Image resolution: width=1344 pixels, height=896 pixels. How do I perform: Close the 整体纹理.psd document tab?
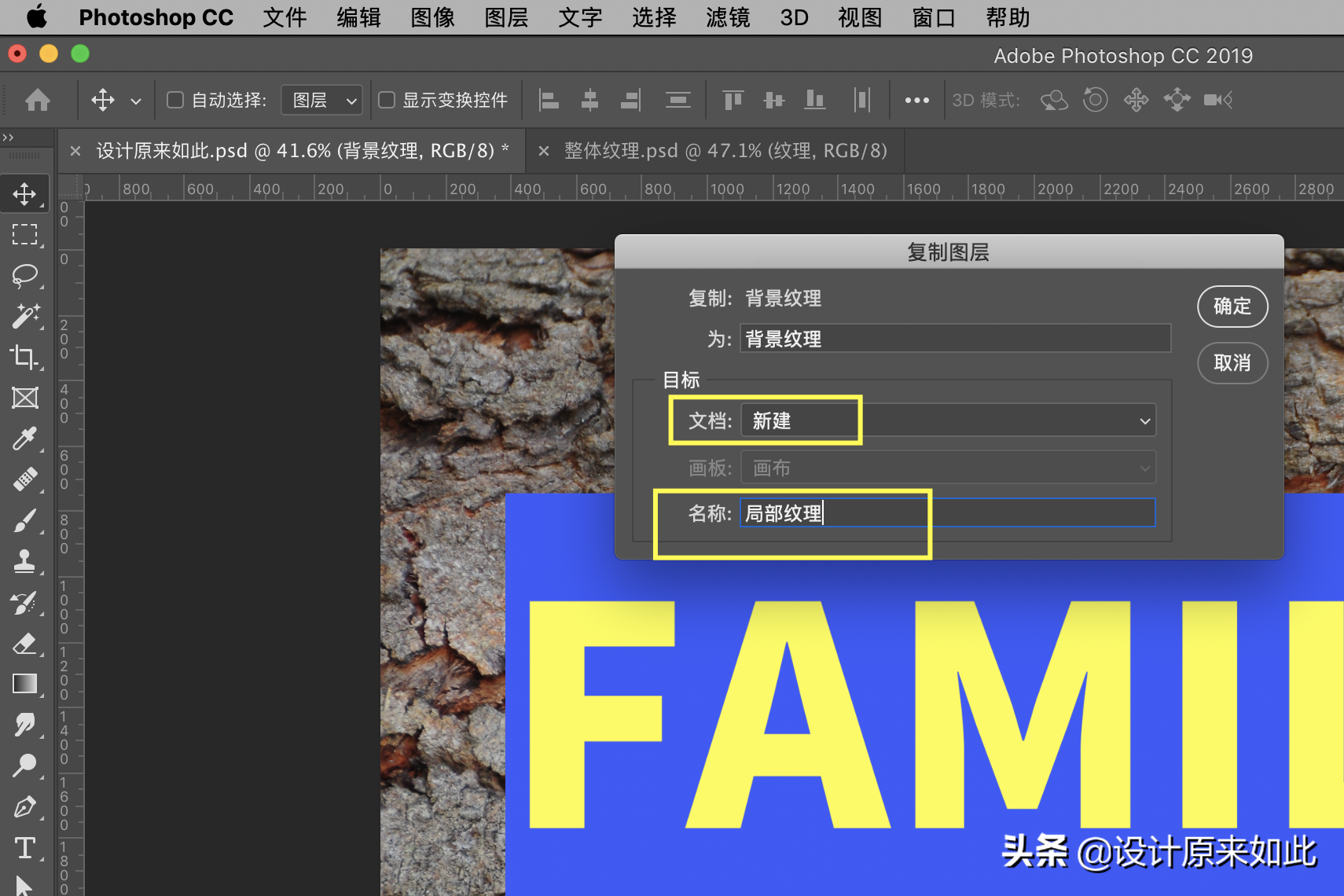(x=543, y=150)
